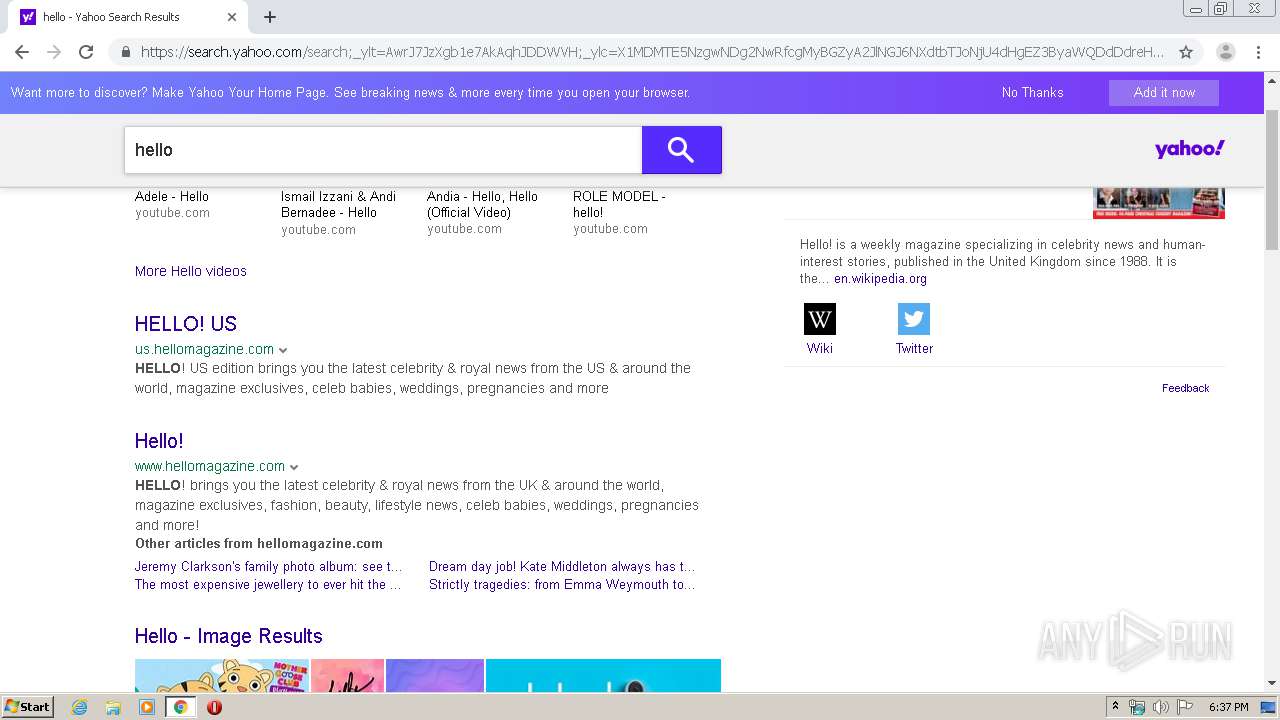The width and height of the screenshot is (1280, 720).
Task: Click the purple search magnifier button
Action: 681,150
